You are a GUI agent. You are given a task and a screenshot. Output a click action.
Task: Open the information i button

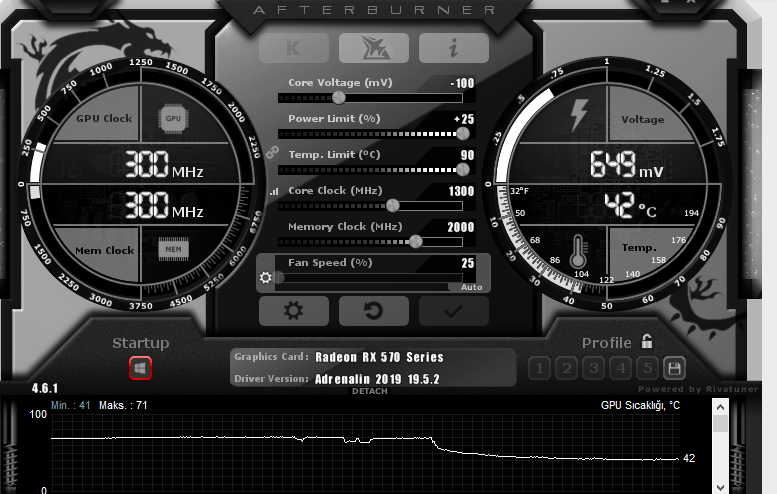453,48
